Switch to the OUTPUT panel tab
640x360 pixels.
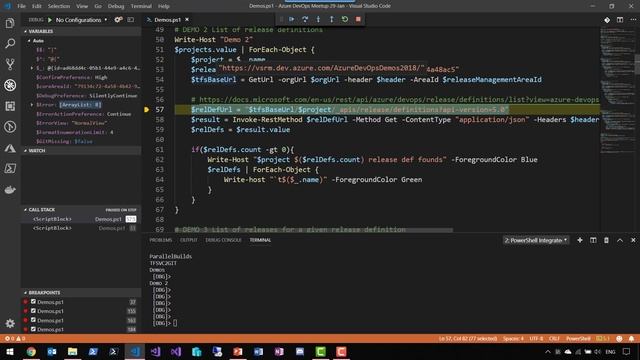pos(189,240)
